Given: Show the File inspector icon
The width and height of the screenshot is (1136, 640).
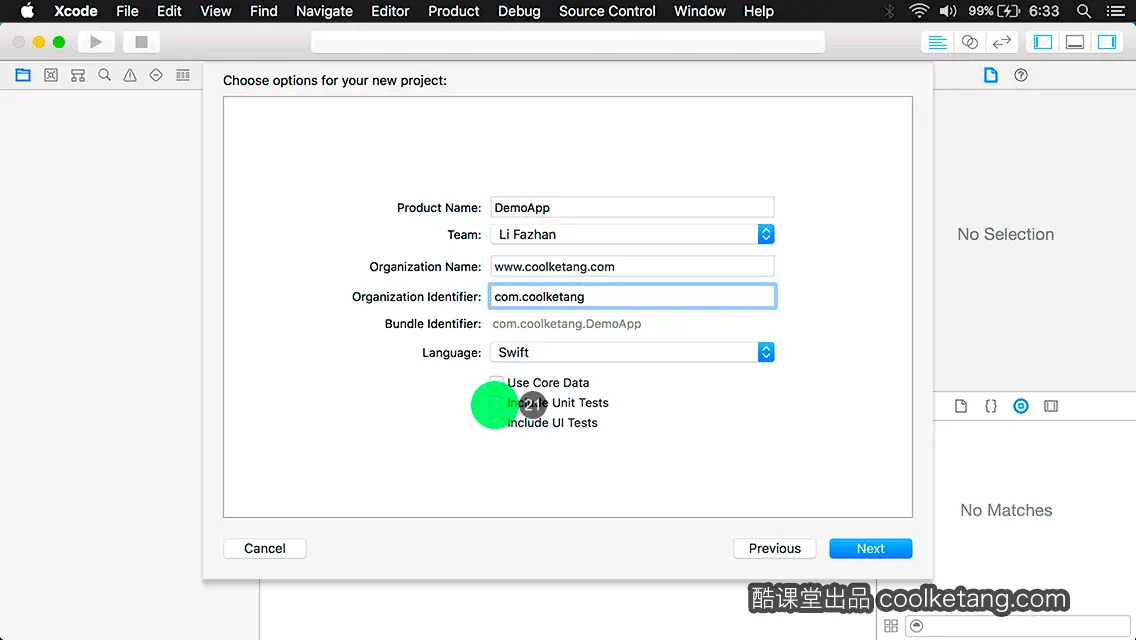Looking at the screenshot, I should 990,75.
